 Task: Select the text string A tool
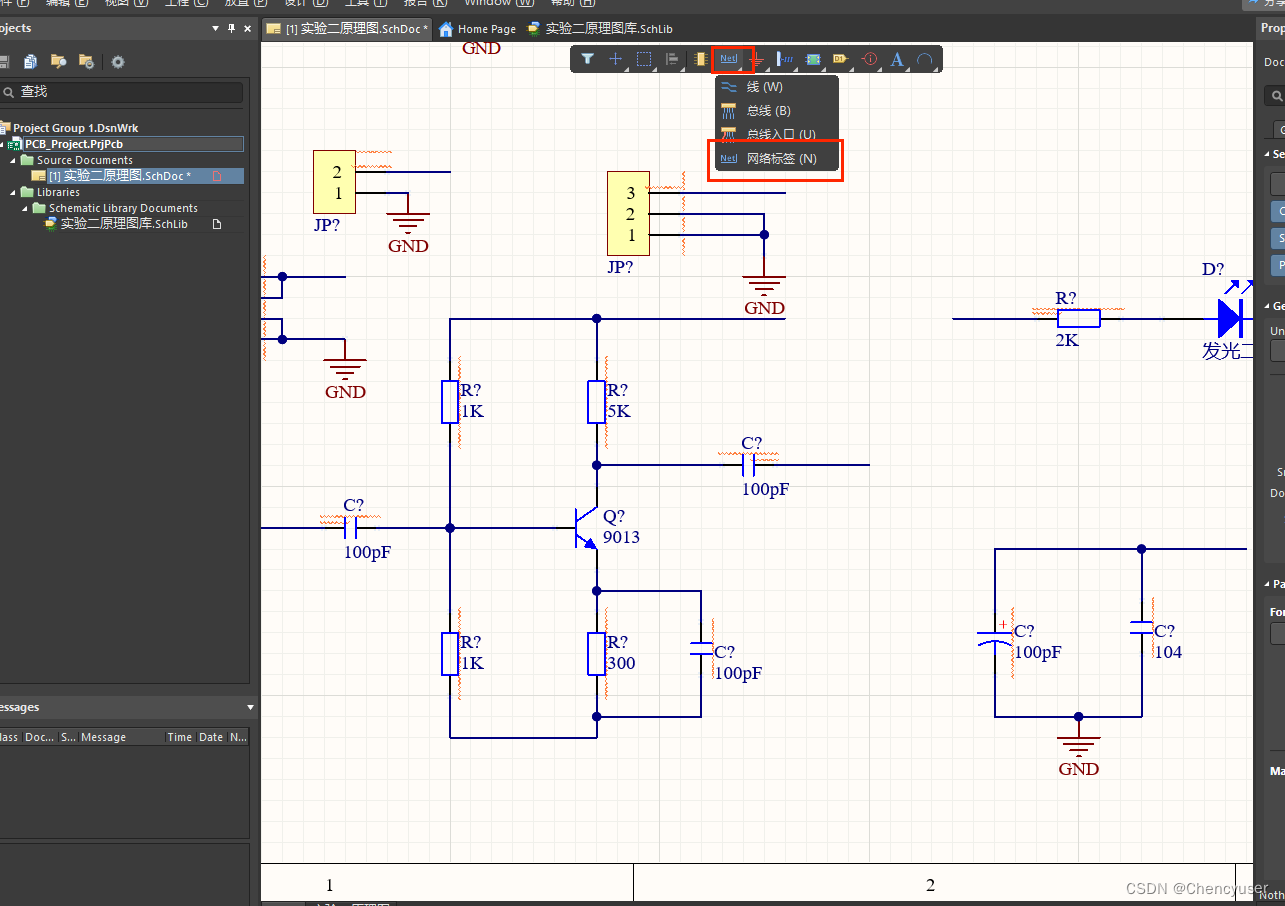897,59
